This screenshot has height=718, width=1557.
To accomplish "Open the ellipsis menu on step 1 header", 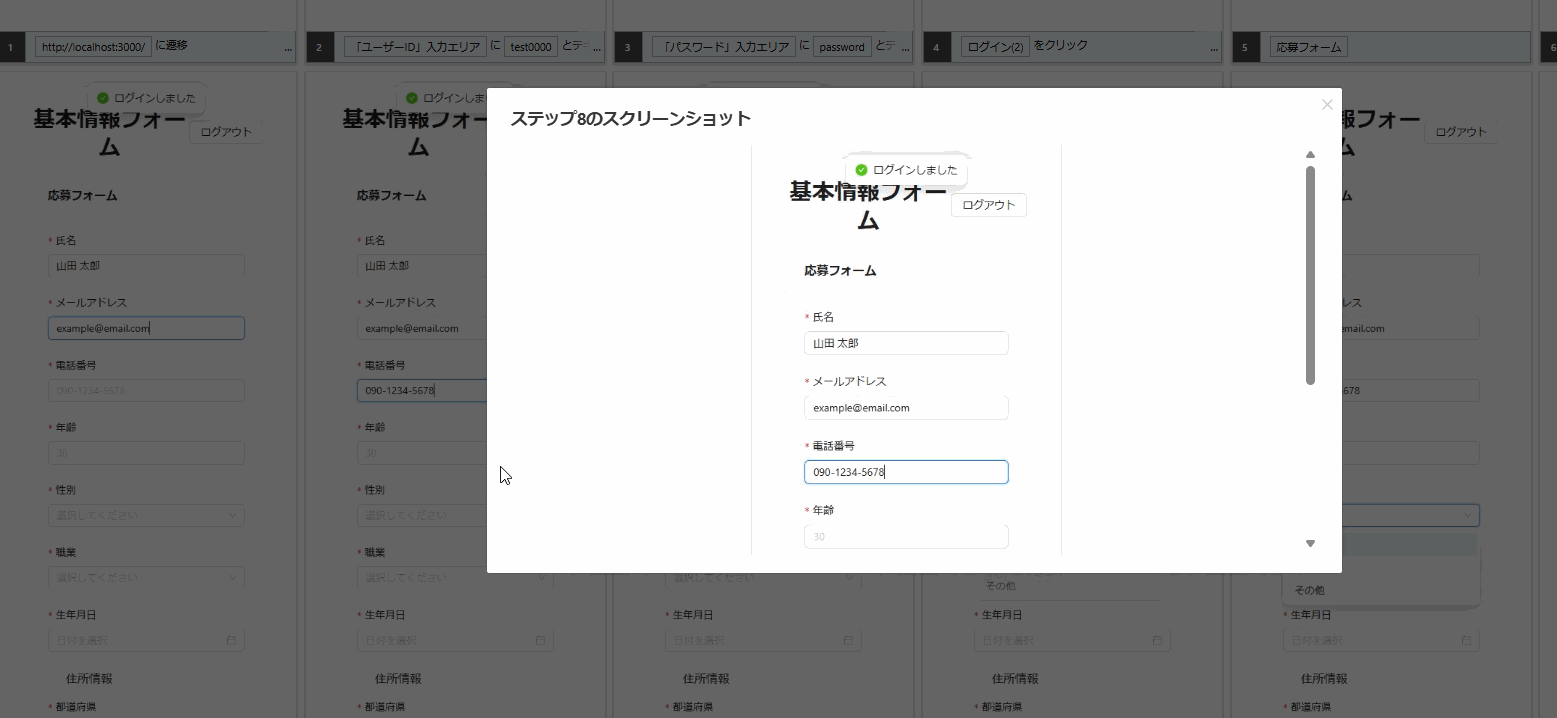I will (x=289, y=47).
